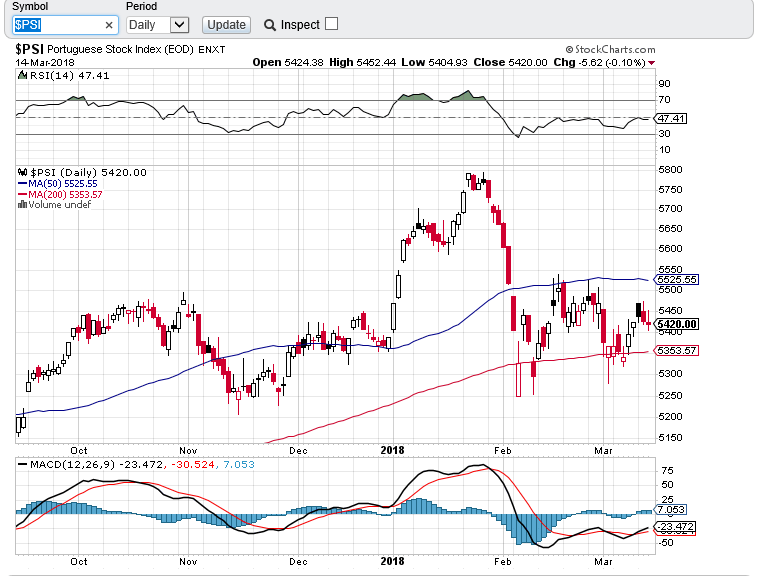This screenshot has width=761, height=576.
Task: Click the Symbol label above input
Action: tap(30, 6)
